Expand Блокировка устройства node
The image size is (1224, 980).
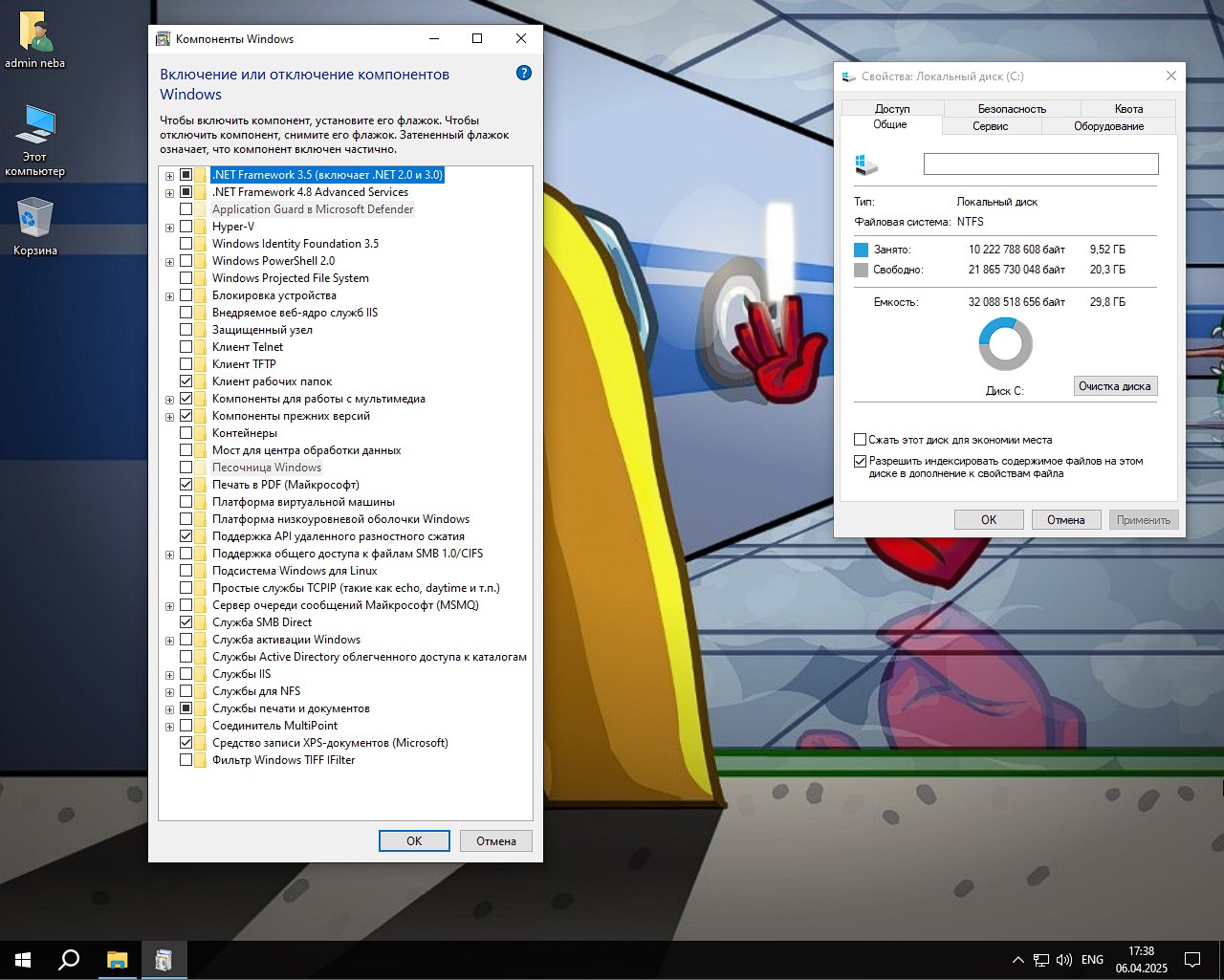[169, 296]
